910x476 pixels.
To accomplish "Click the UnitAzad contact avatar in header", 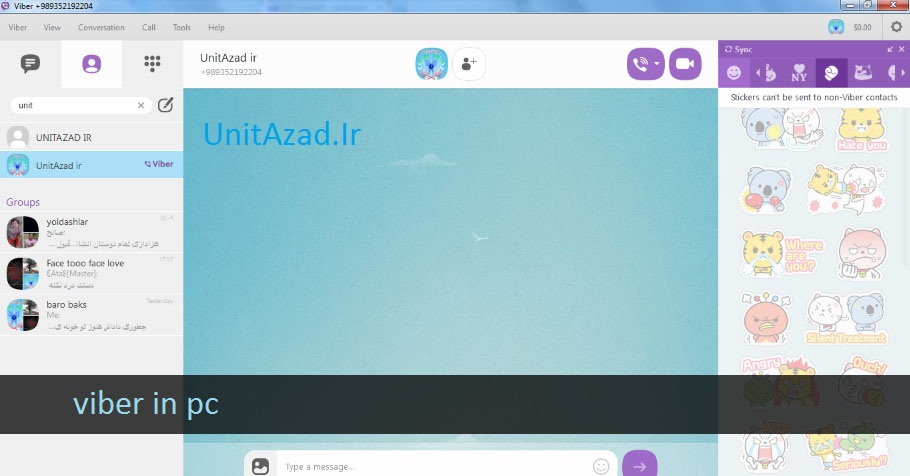I will click(x=431, y=64).
